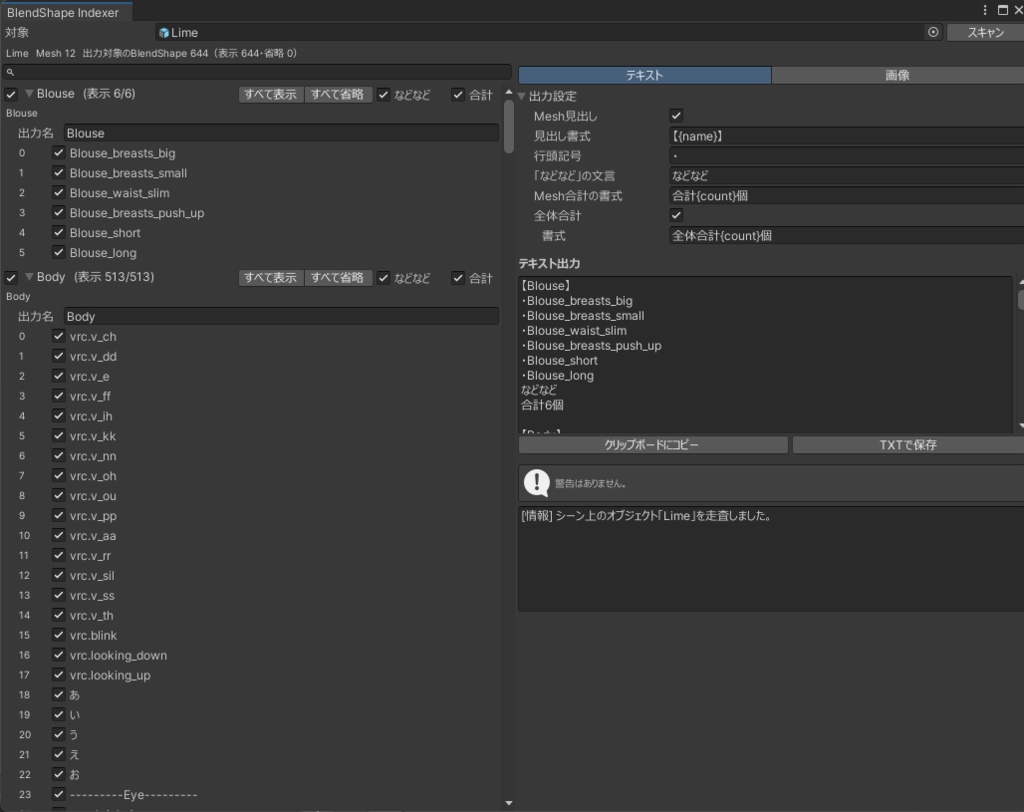1024x812 pixels.
Task: Click すべて省略 for Blouse
Action: pos(338,95)
